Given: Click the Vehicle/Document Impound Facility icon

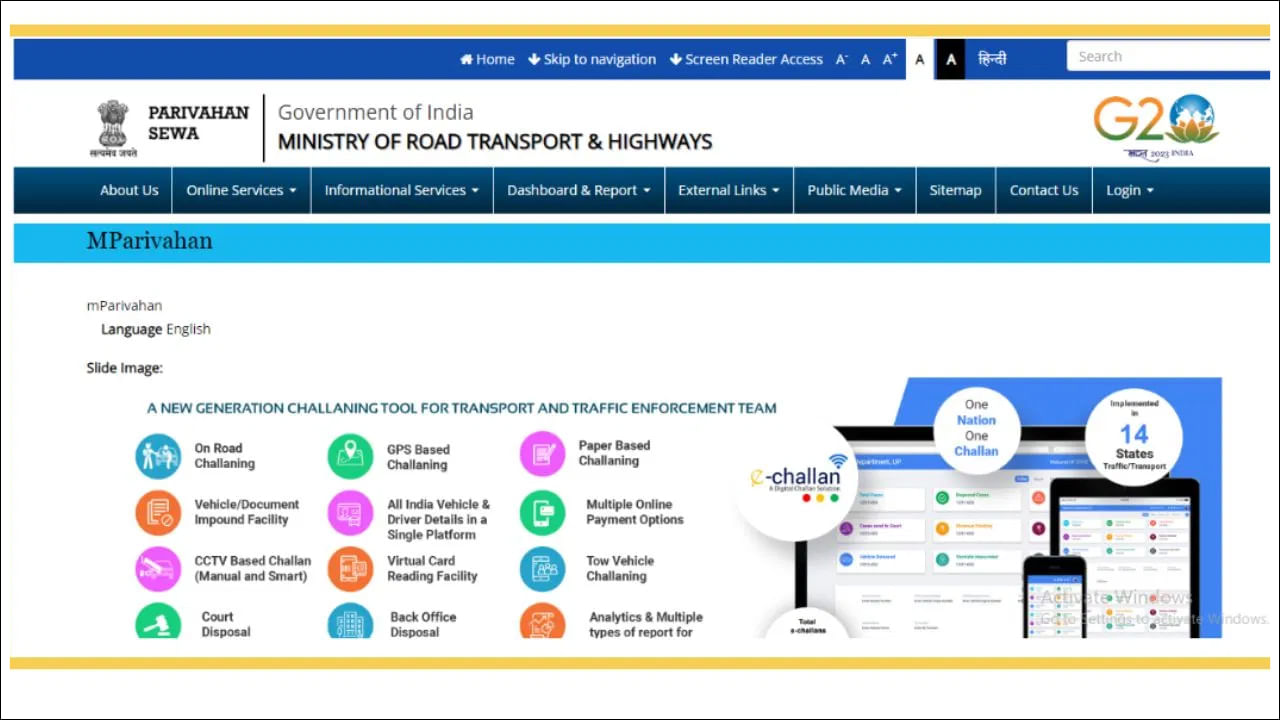Looking at the screenshot, I should (158, 513).
